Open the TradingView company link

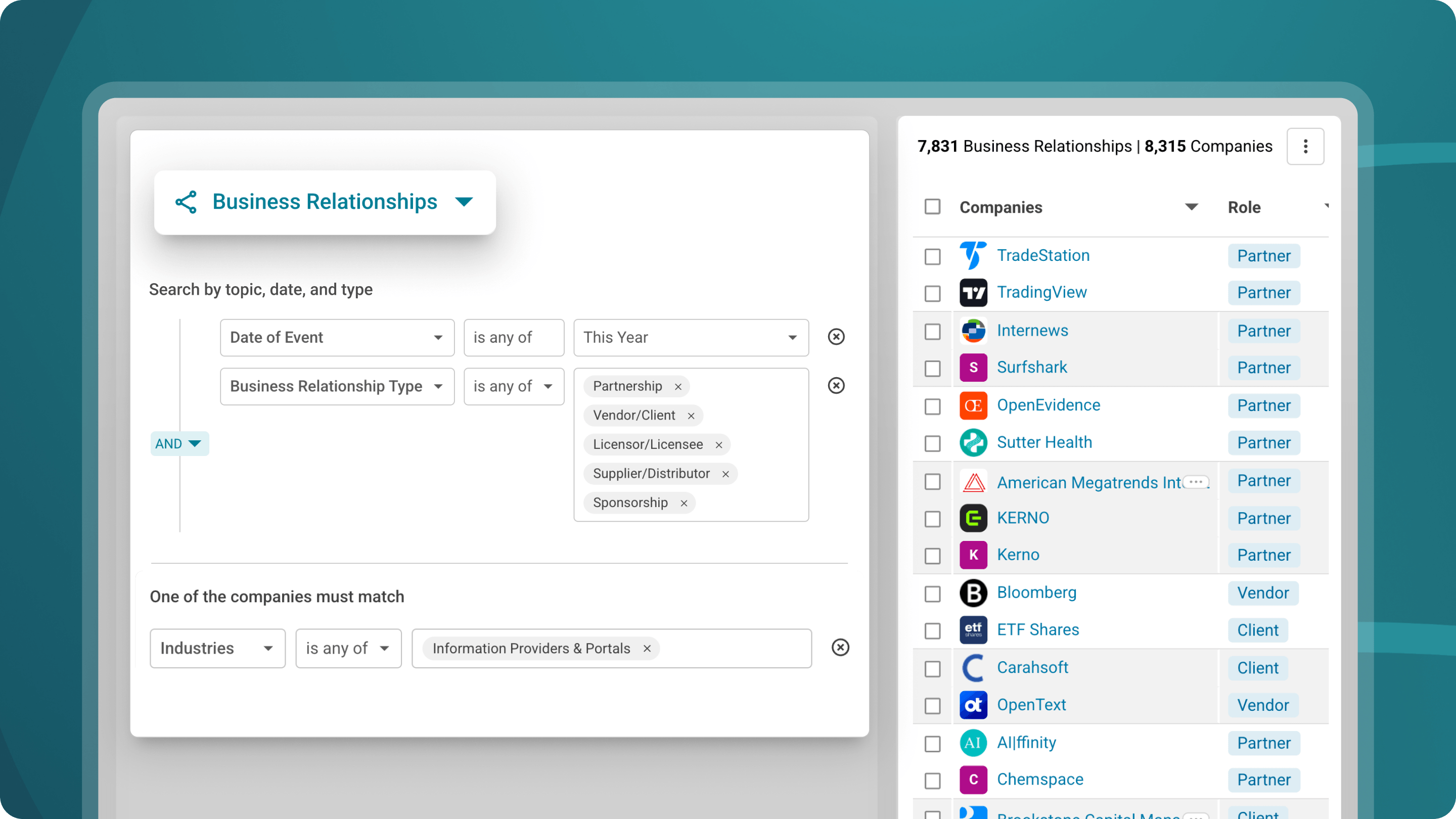pyautogui.click(x=1041, y=292)
